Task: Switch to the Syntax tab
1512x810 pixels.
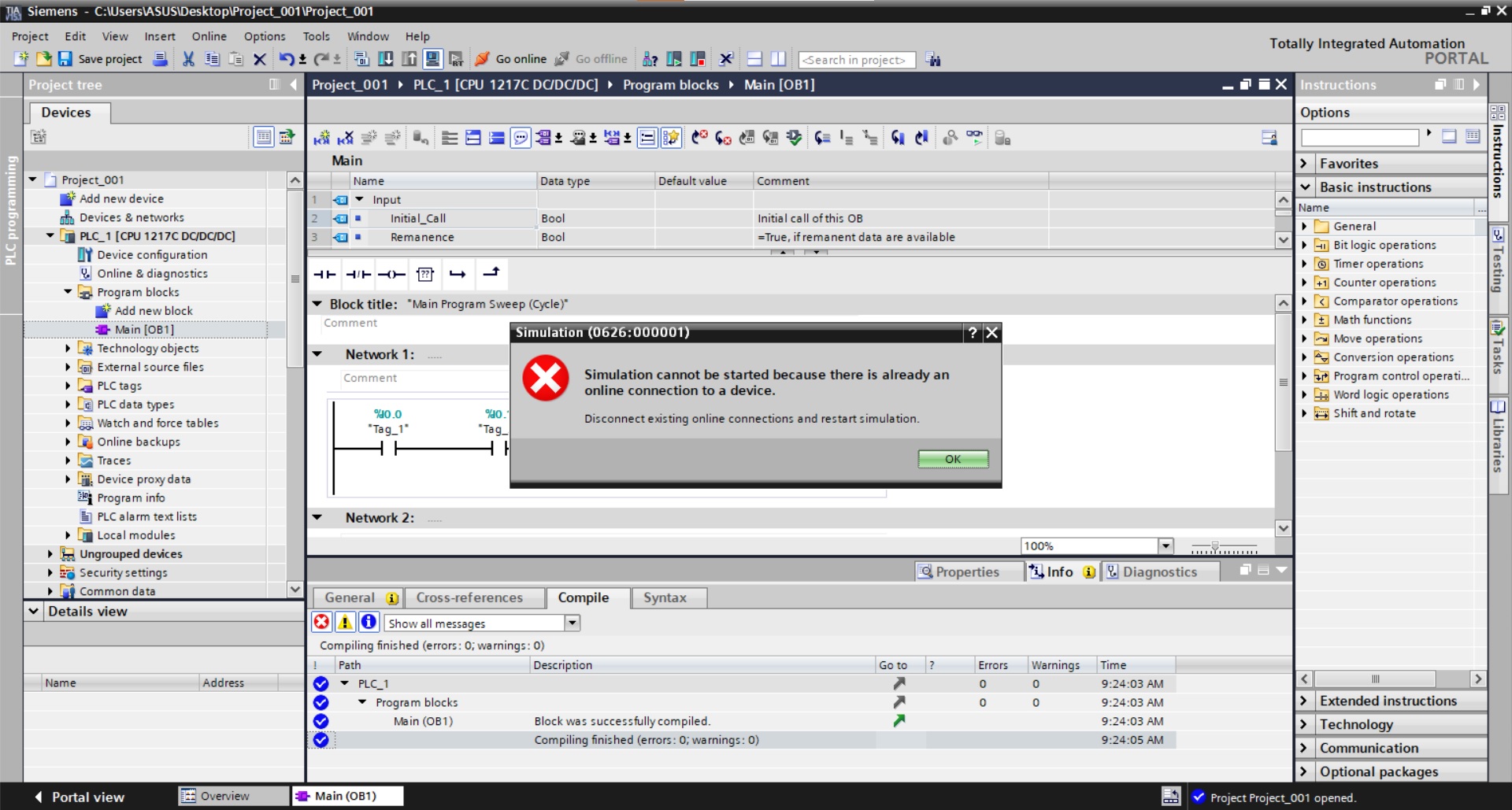Action: (x=665, y=597)
